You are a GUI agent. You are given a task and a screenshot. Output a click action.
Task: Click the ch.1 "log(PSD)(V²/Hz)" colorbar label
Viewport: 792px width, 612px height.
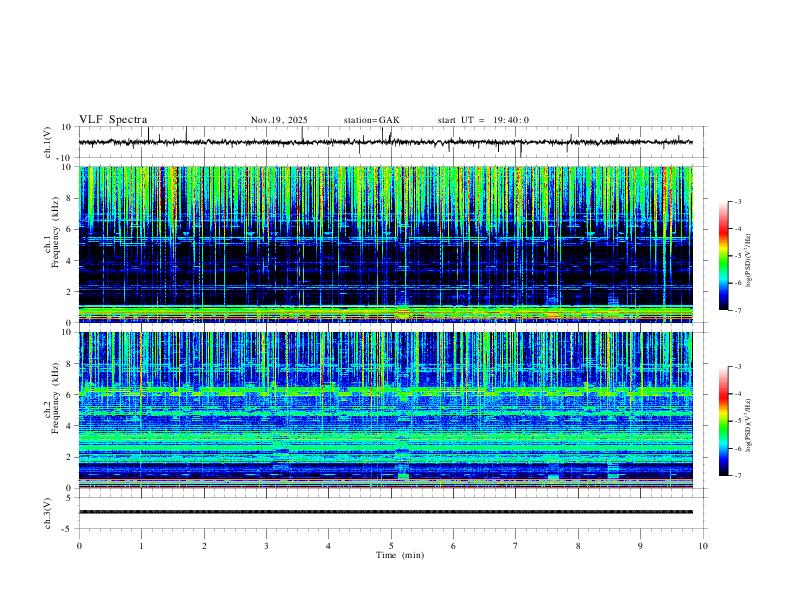pyautogui.click(x=748, y=260)
